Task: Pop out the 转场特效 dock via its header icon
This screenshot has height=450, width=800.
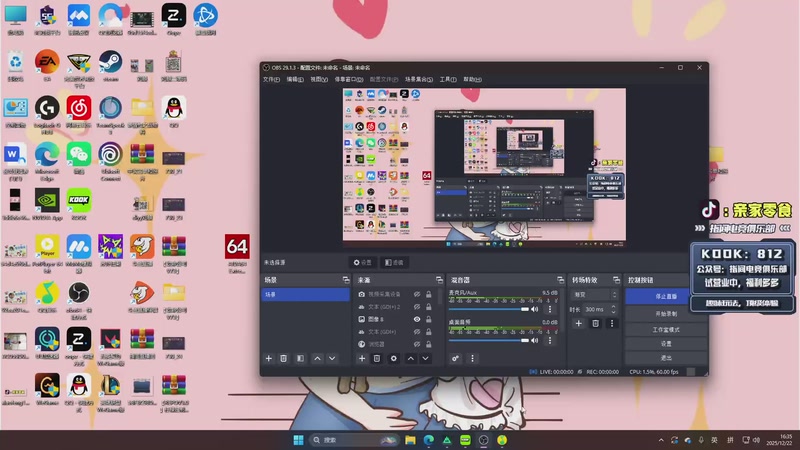Action: (x=616, y=280)
